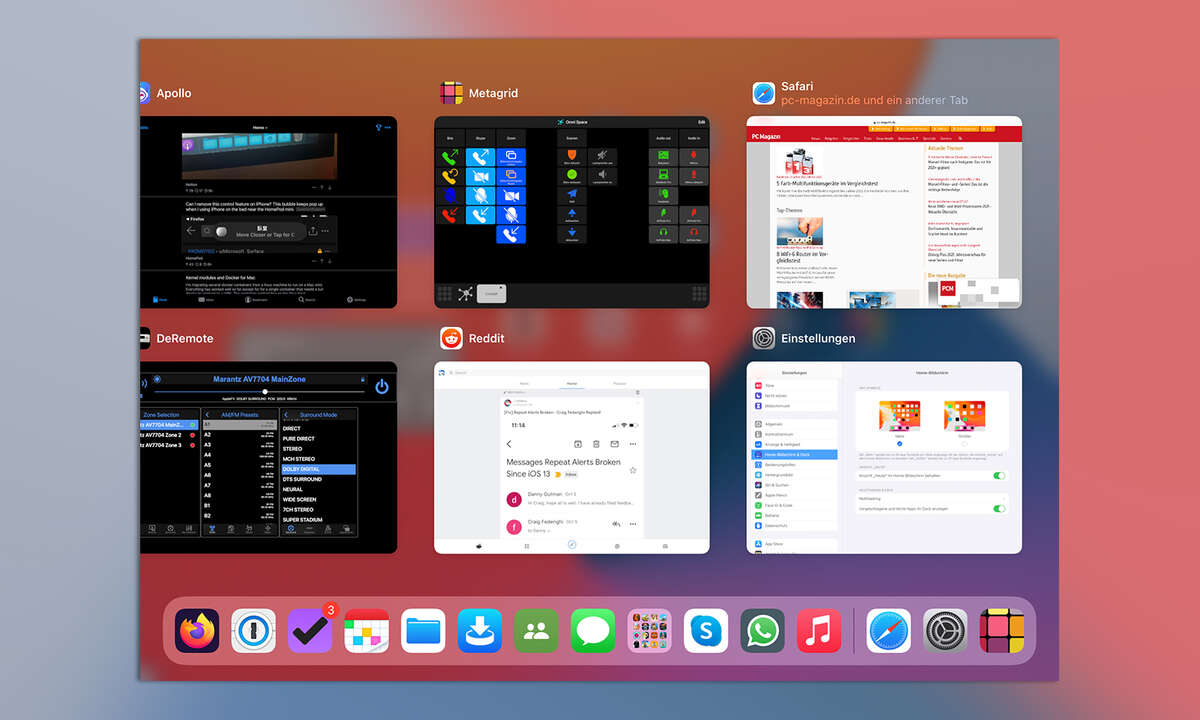Viewport: 1200px width, 720px height.
Task: Switch to the Einstellungen app card
Action: click(884, 457)
